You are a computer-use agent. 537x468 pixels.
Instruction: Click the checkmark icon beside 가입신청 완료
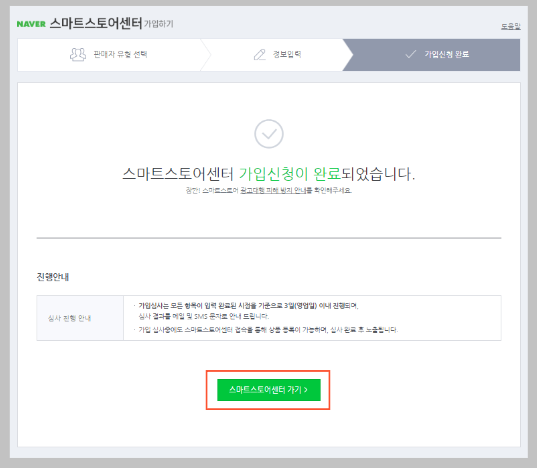click(x=411, y=54)
